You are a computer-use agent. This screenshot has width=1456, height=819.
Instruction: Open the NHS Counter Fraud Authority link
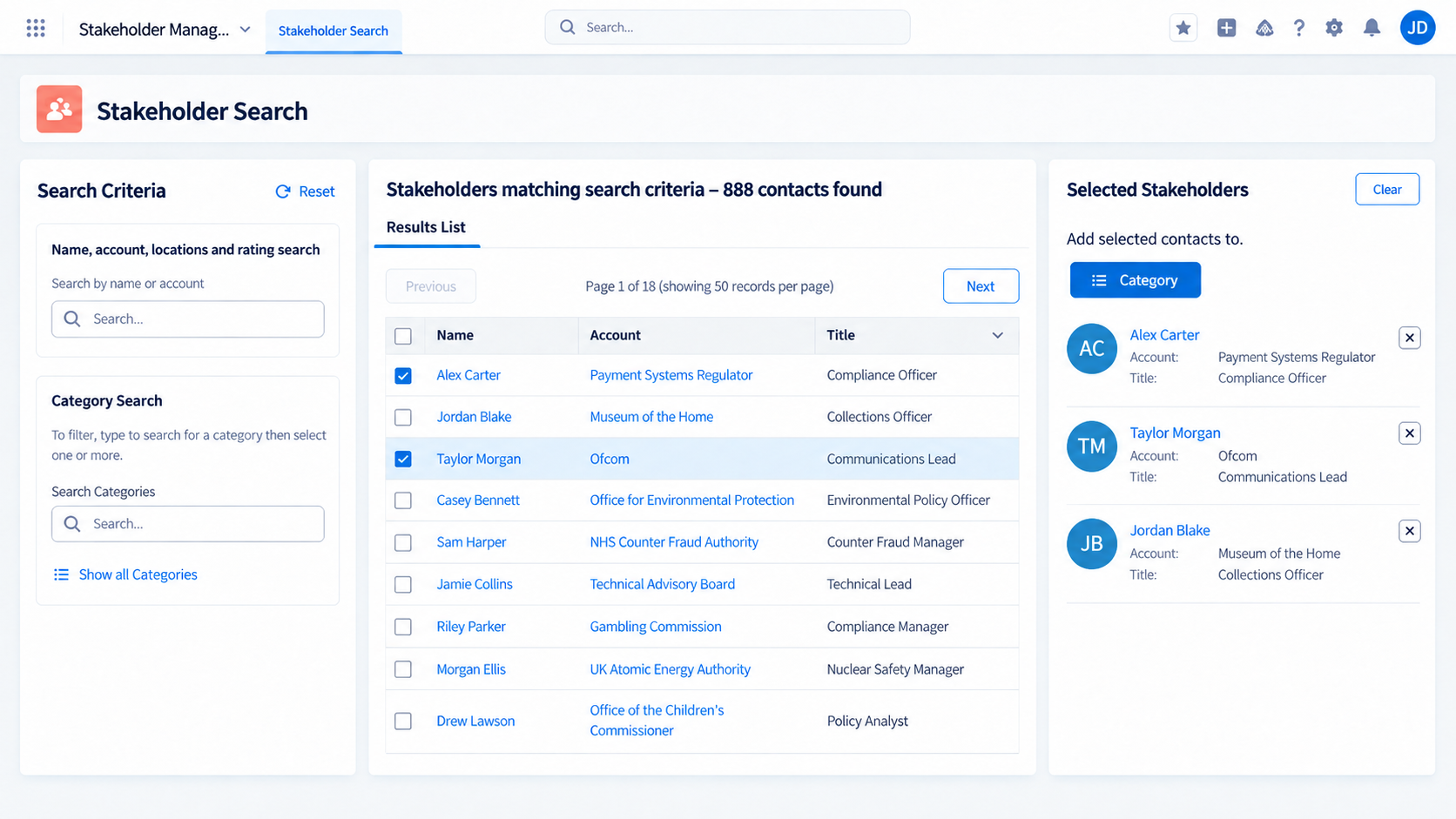click(674, 542)
